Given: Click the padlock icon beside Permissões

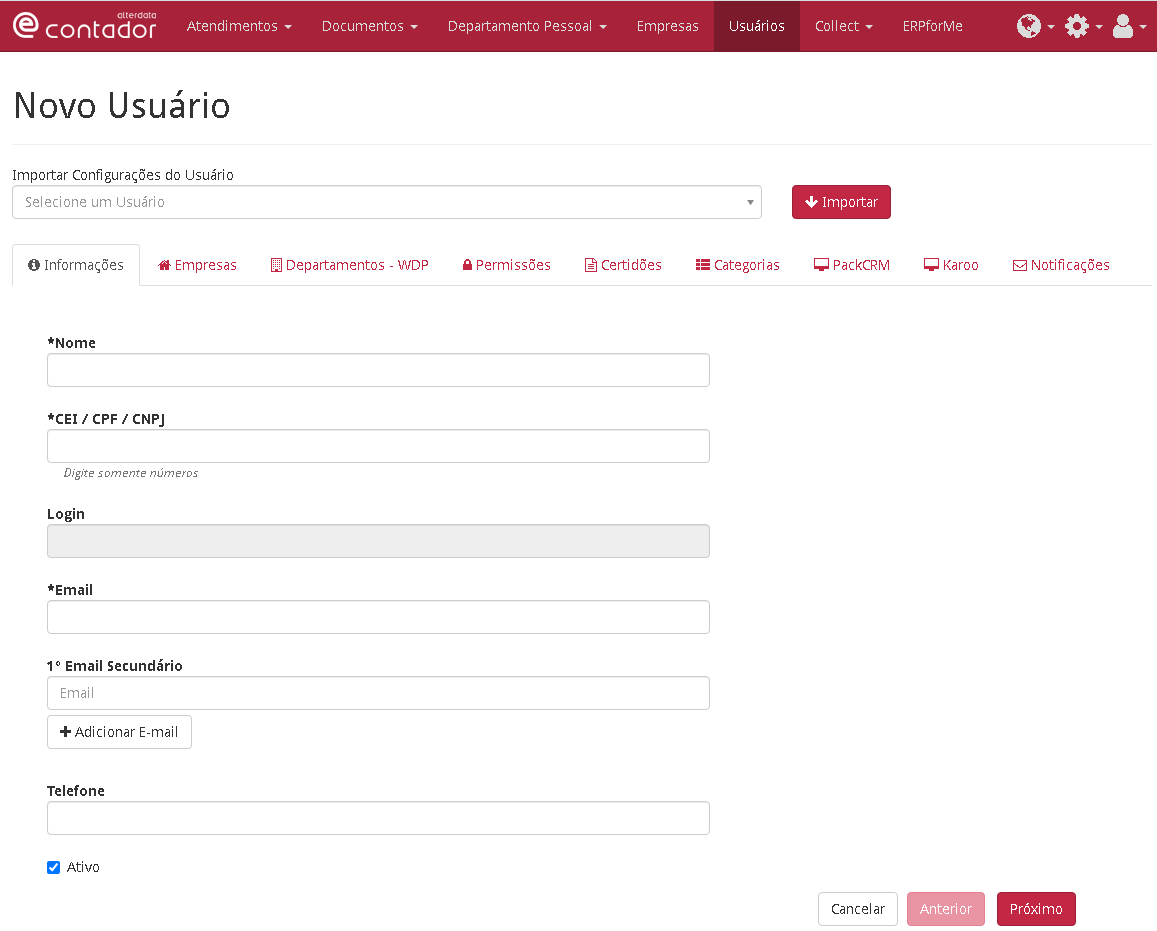Looking at the screenshot, I should [x=467, y=265].
